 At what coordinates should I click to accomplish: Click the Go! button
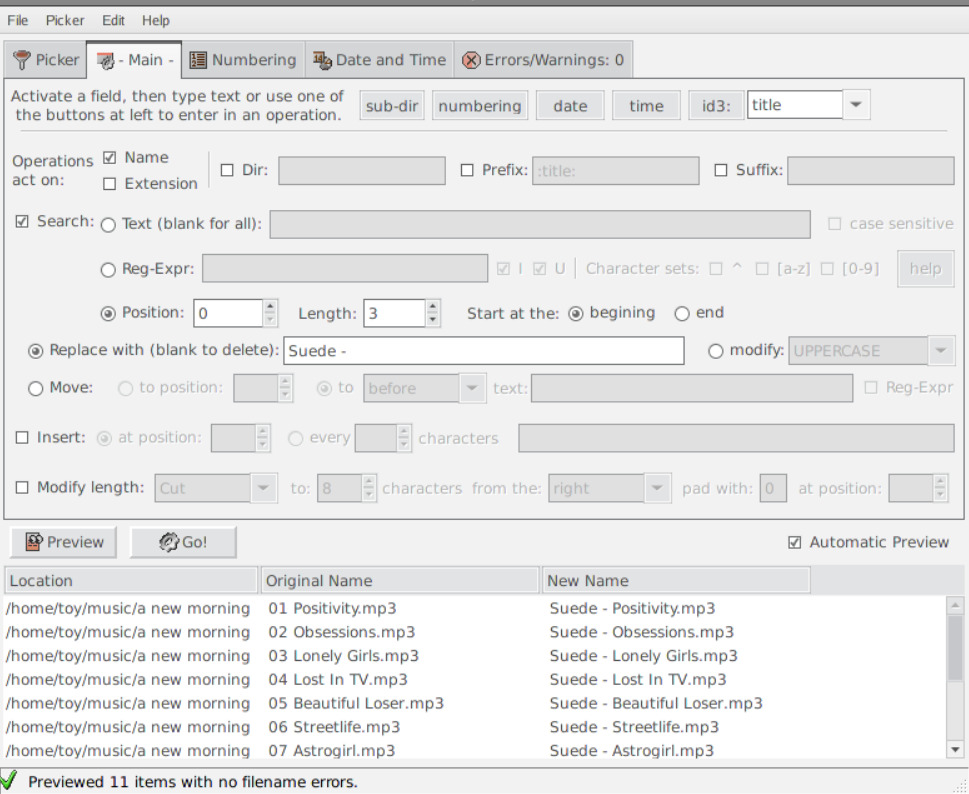pyautogui.click(x=183, y=542)
